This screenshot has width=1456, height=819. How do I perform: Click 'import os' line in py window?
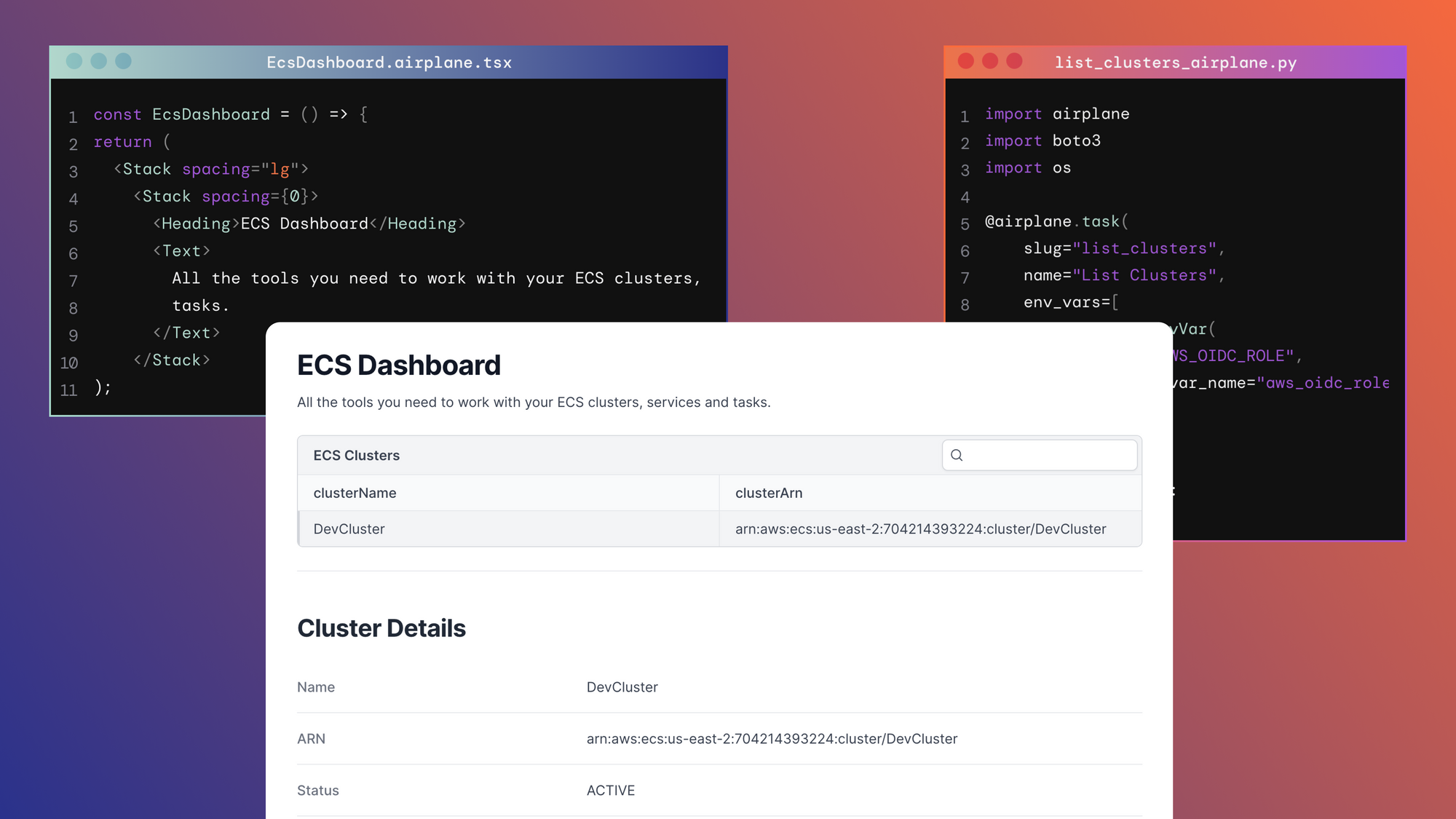1028,168
